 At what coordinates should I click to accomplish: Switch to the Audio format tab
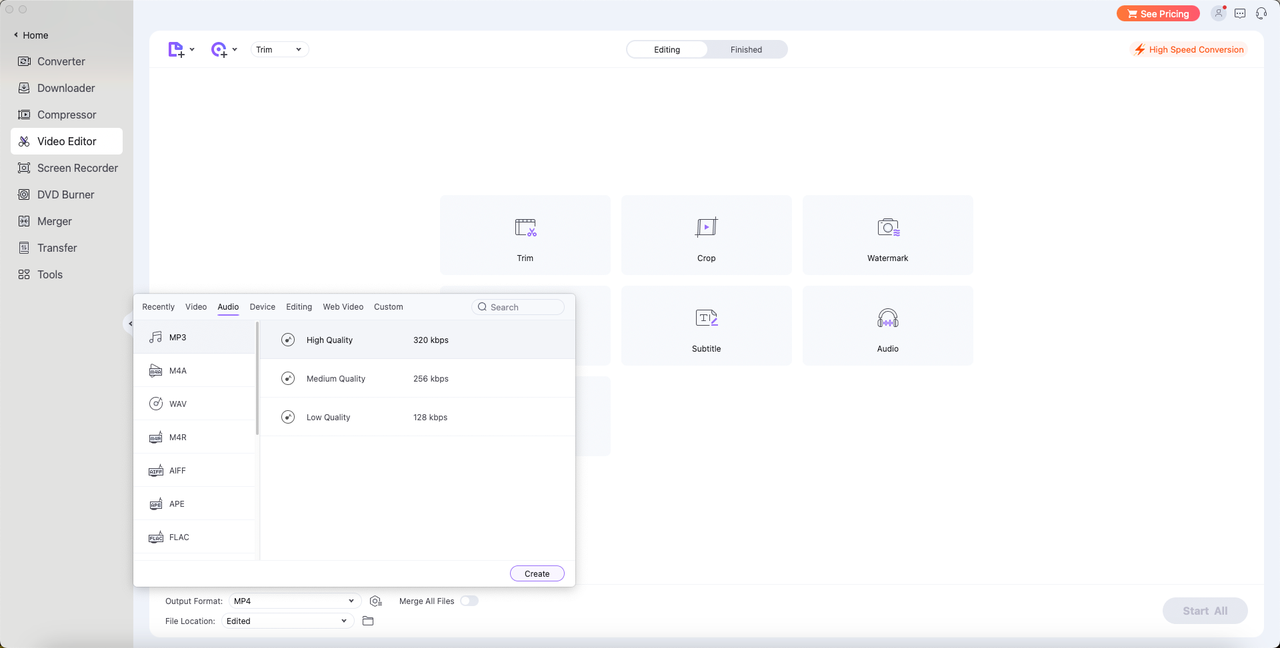pyautogui.click(x=228, y=307)
